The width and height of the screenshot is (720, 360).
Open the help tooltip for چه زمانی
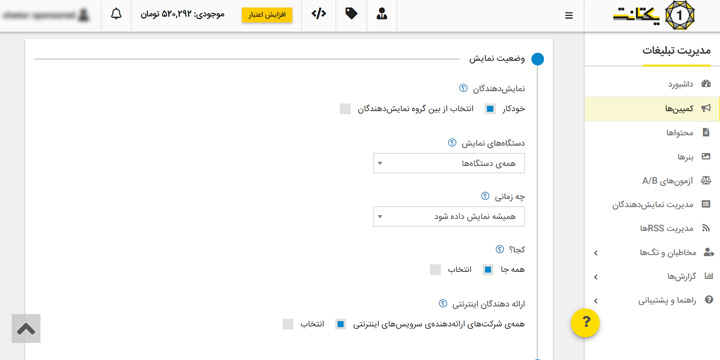pyautogui.click(x=485, y=196)
